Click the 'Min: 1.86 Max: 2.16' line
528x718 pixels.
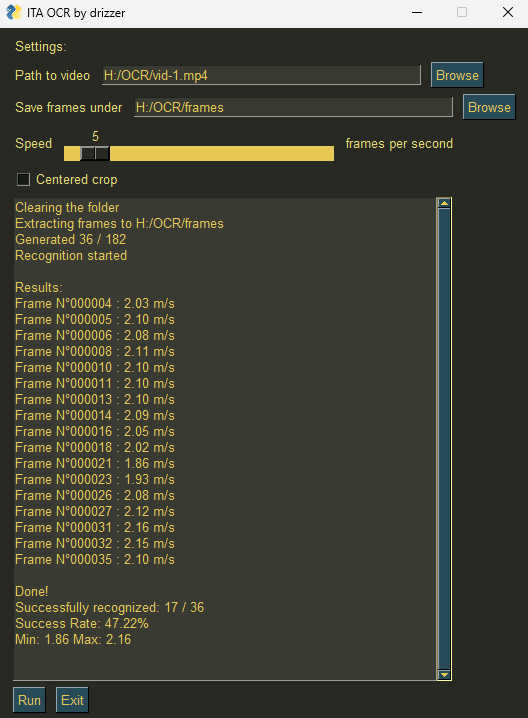pyautogui.click(x=73, y=640)
